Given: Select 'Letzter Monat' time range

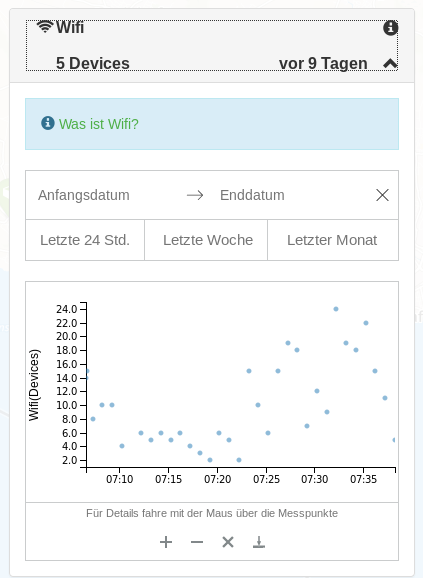Looking at the screenshot, I should pyautogui.click(x=332, y=240).
